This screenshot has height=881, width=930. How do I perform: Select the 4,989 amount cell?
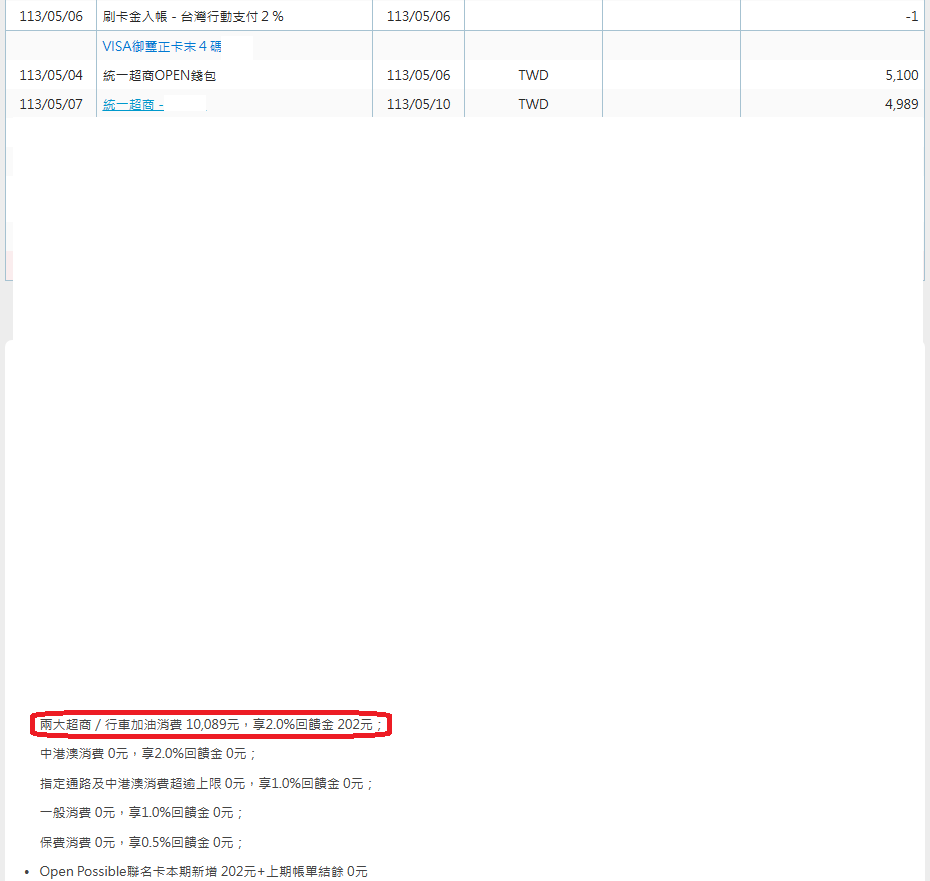(x=901, y=104)
